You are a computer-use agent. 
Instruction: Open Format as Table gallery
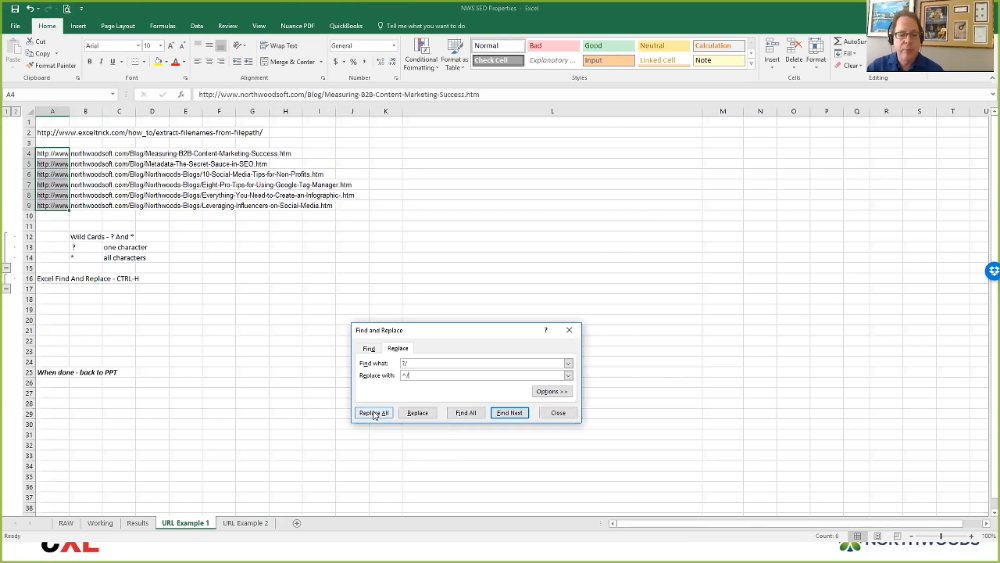454,54
